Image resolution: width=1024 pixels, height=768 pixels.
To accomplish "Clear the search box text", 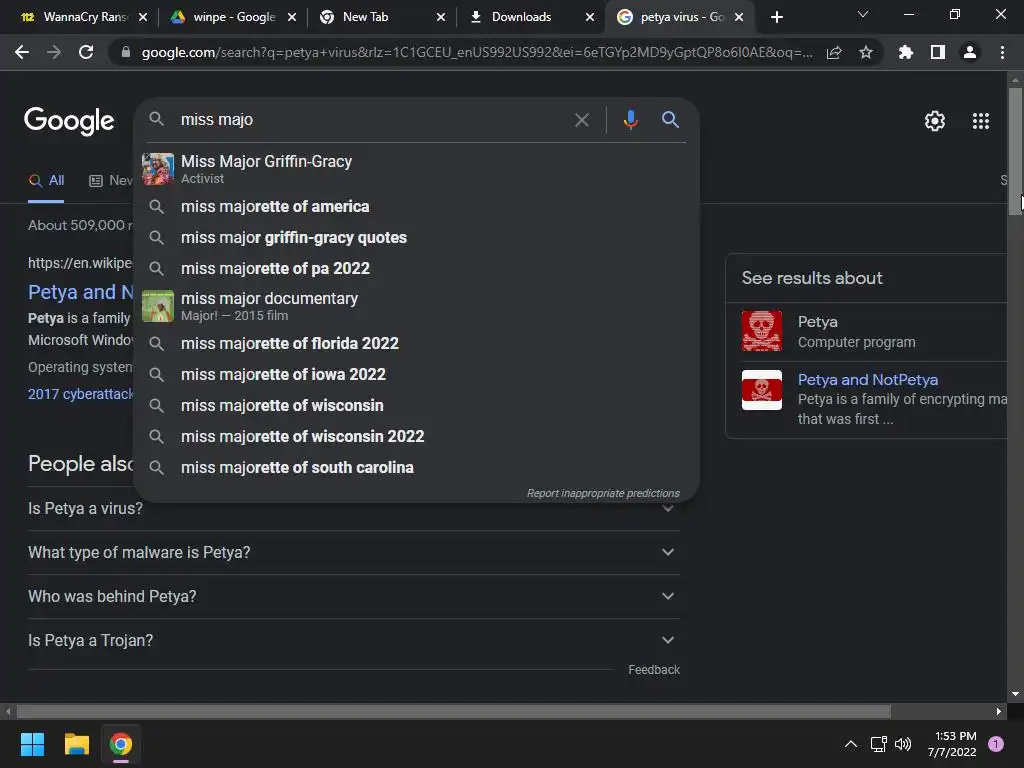I will 581,120.
